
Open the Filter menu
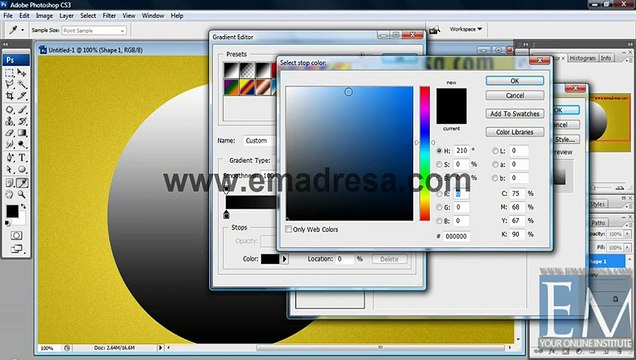pyautogui.click(x=109, y=15)
